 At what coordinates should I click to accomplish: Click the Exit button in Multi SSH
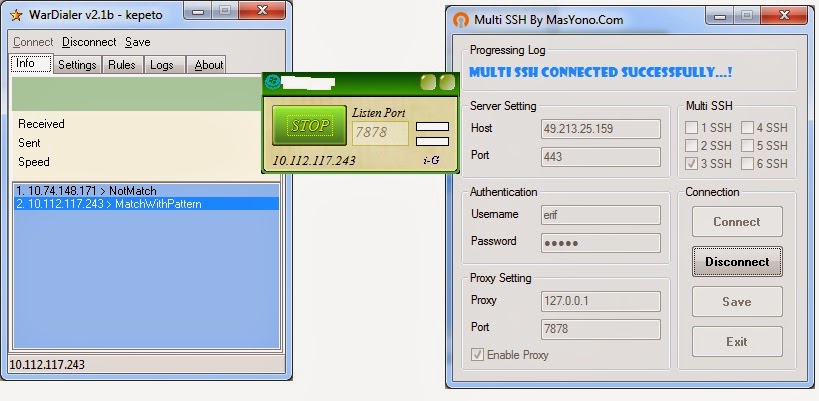click(737, 341)
